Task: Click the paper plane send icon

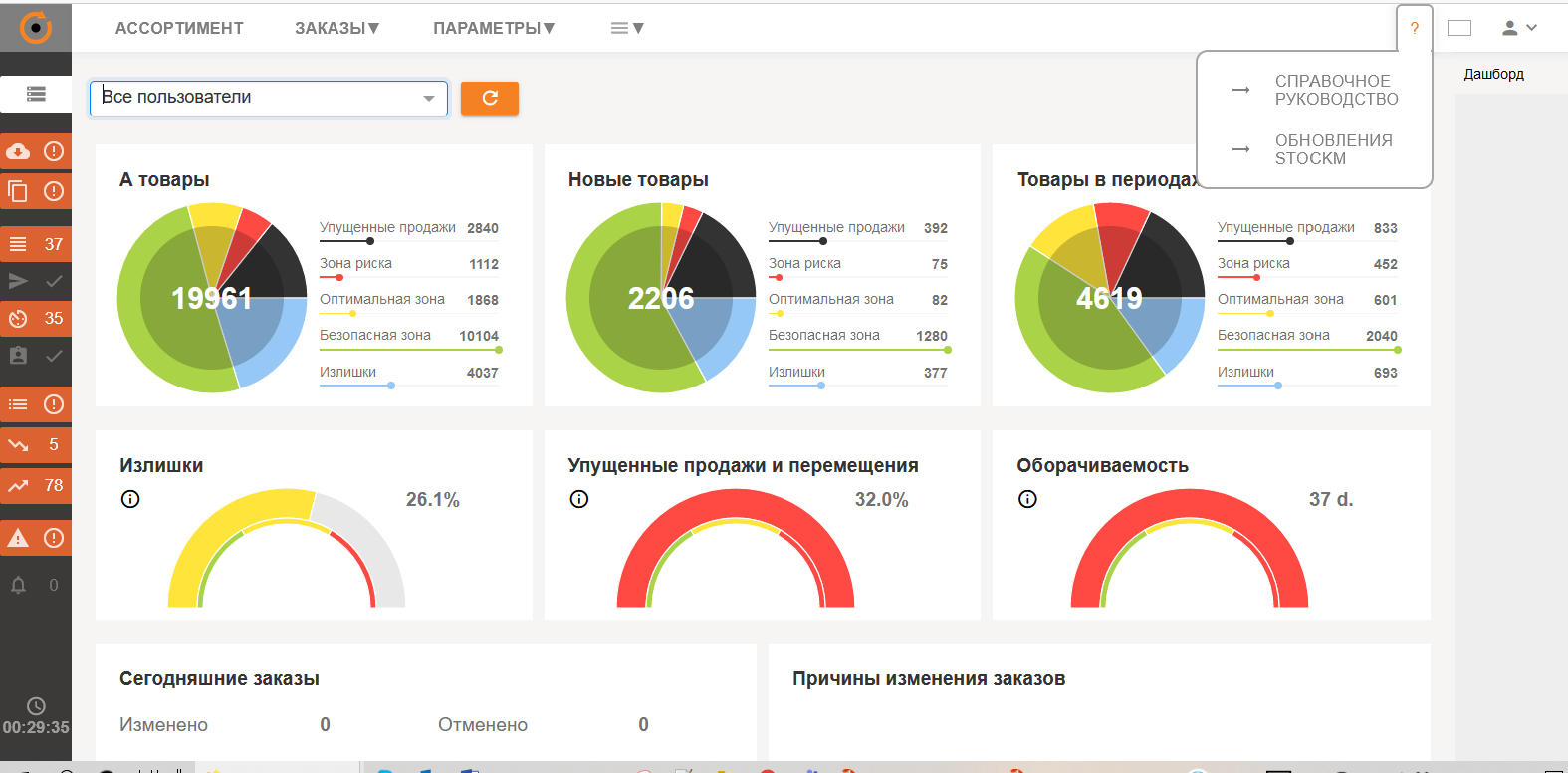Action: point(18,281)
